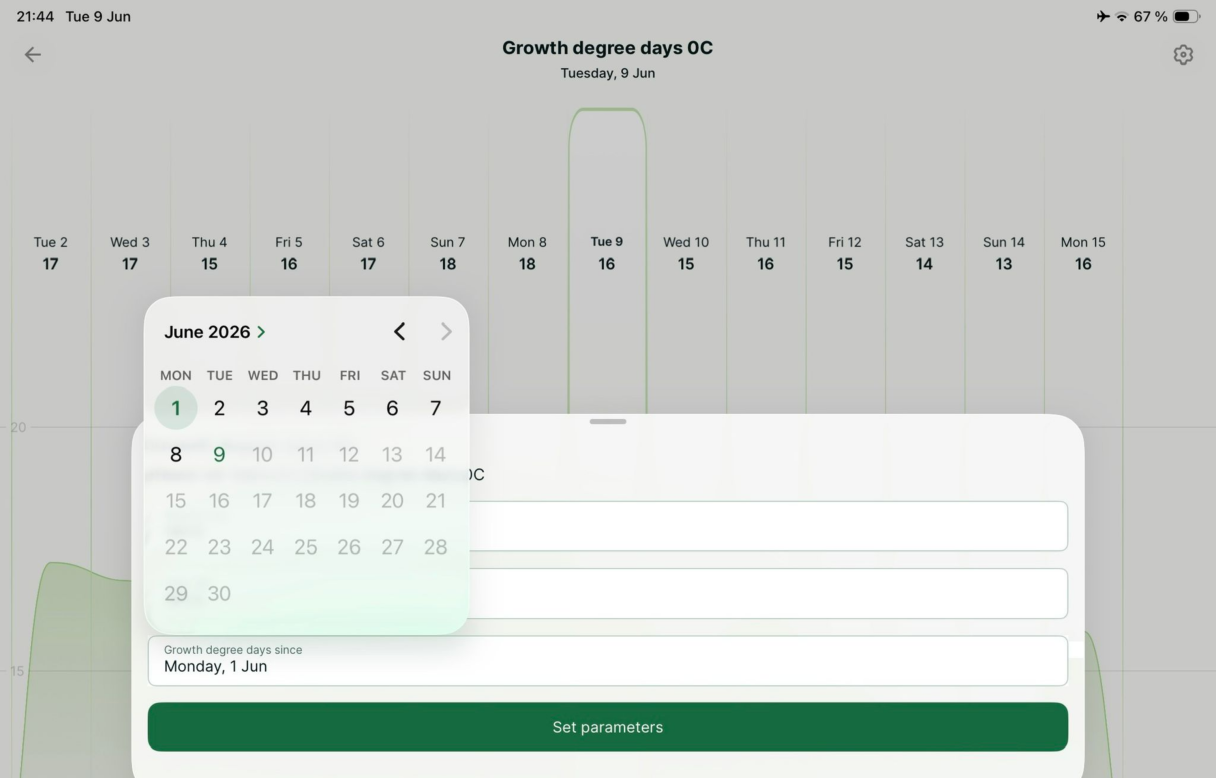Select the Thu 4 day column
This screenshot has width=1216, height=778.
(x=209, y=254)
